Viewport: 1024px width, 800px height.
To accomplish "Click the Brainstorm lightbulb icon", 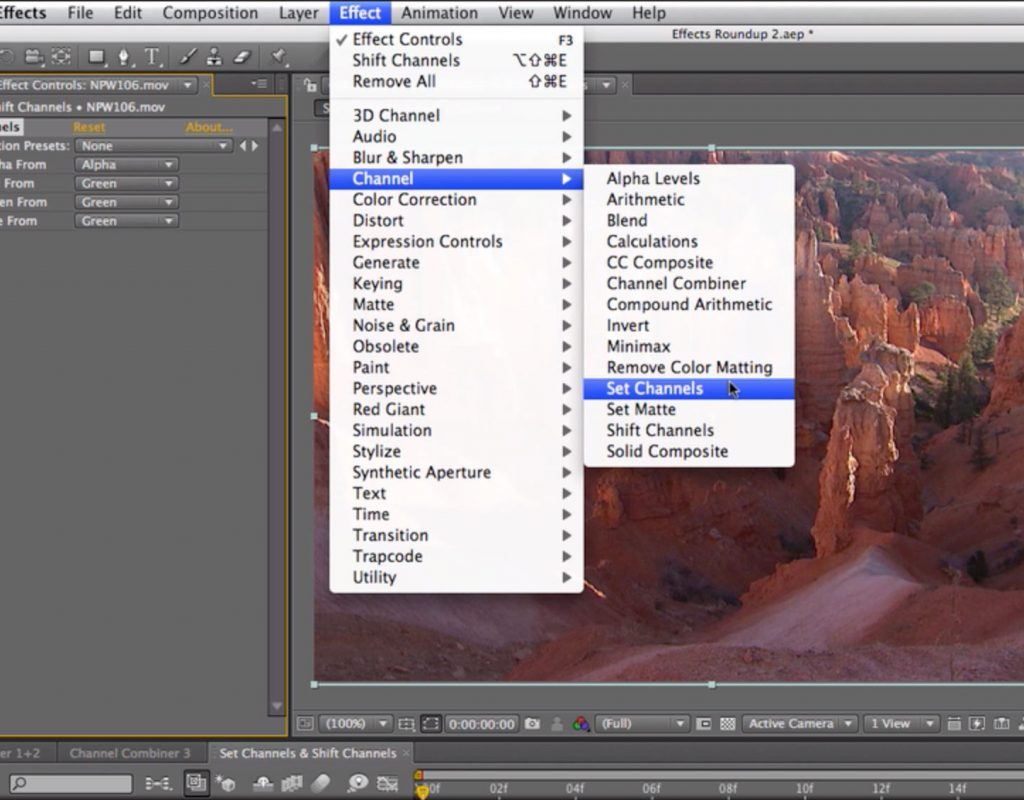I will pyautogui.click(x=358, y=783).
